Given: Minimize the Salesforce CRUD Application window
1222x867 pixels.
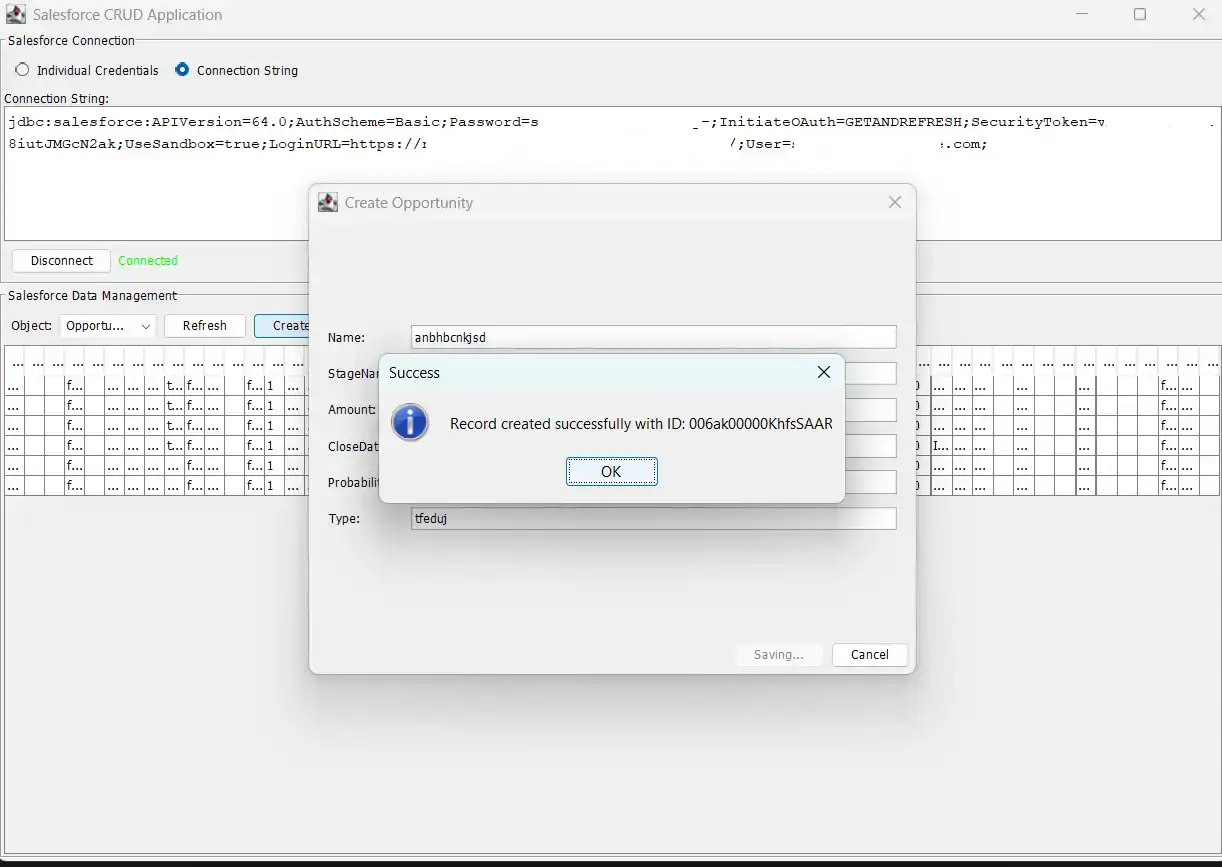Looking at the screenshot, I should [x=1083, y=15].
